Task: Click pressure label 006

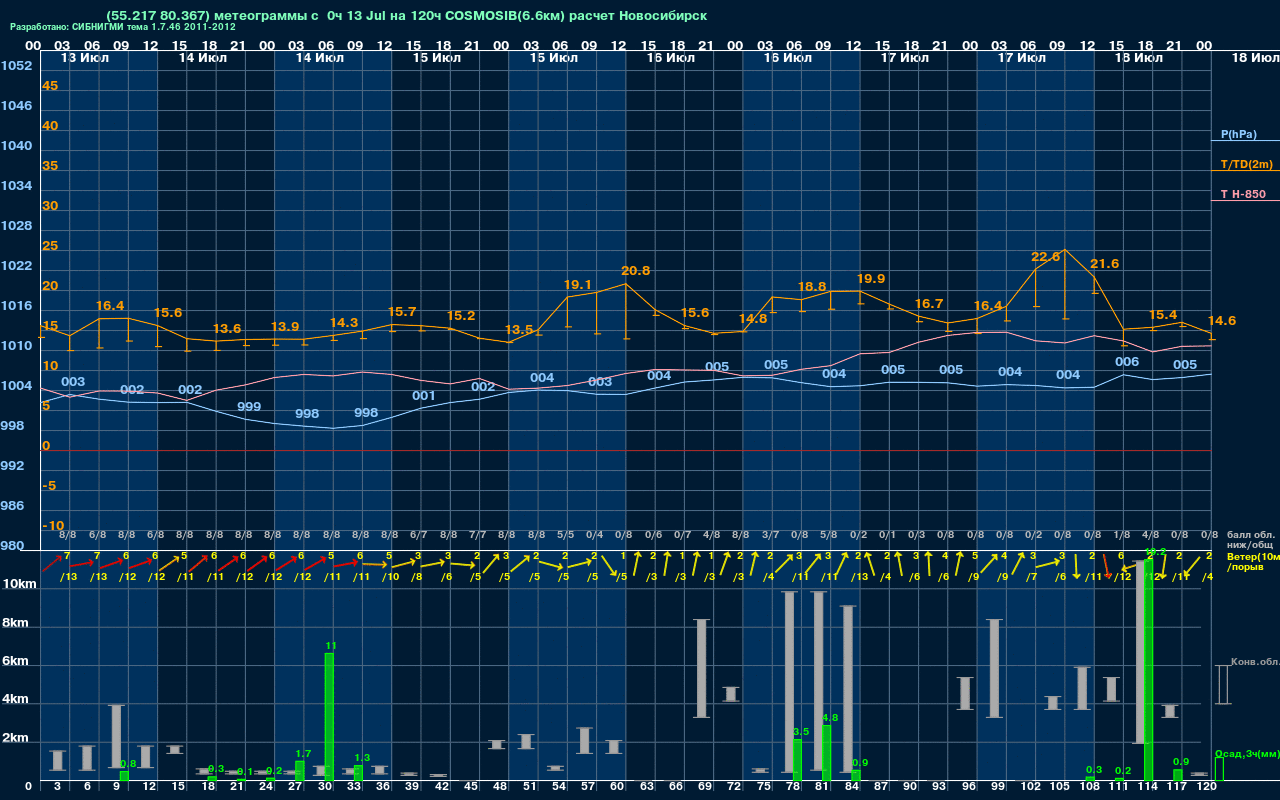Action: click(x=1127, y=362)
